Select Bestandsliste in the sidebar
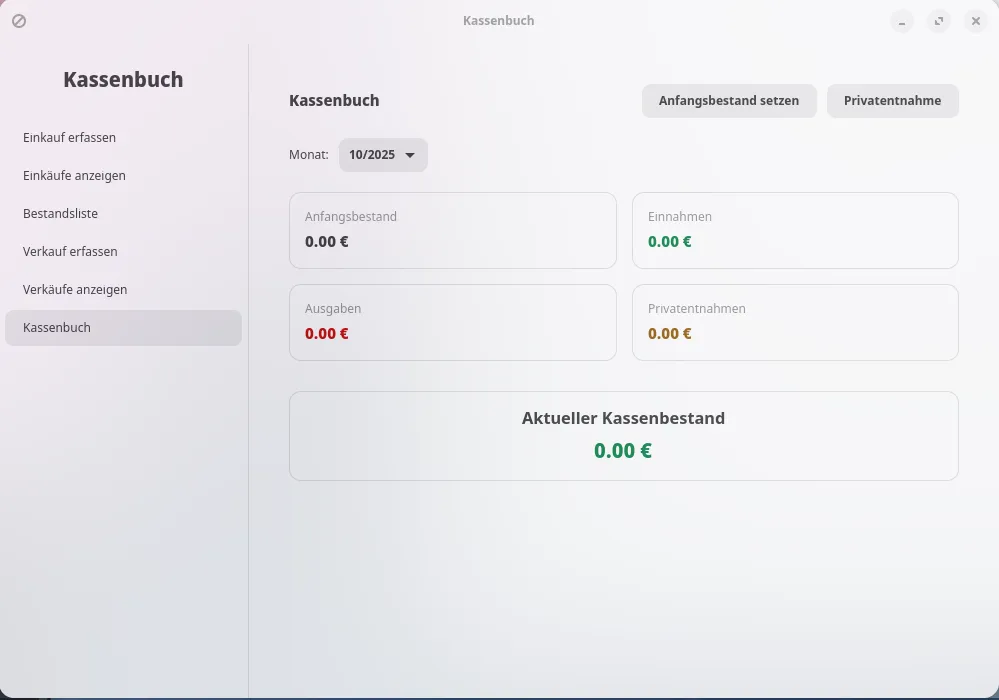This screenshot has width=999, height=700. (x=60, y=214)
